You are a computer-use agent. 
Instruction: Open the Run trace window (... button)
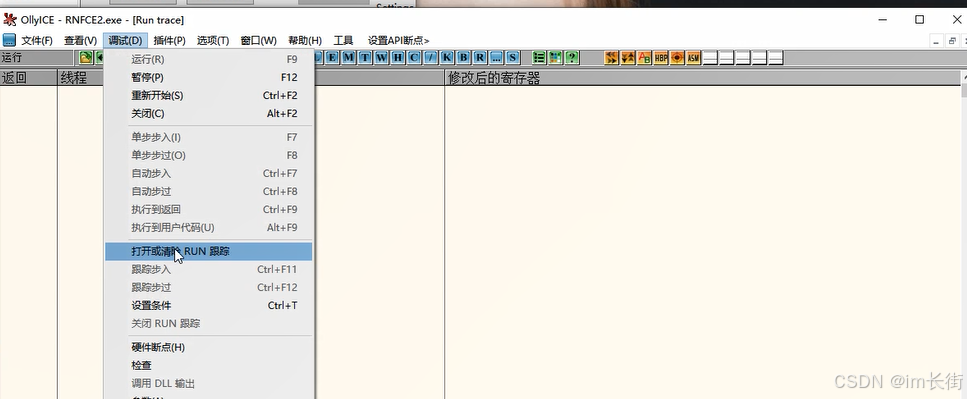coord(496,58)
